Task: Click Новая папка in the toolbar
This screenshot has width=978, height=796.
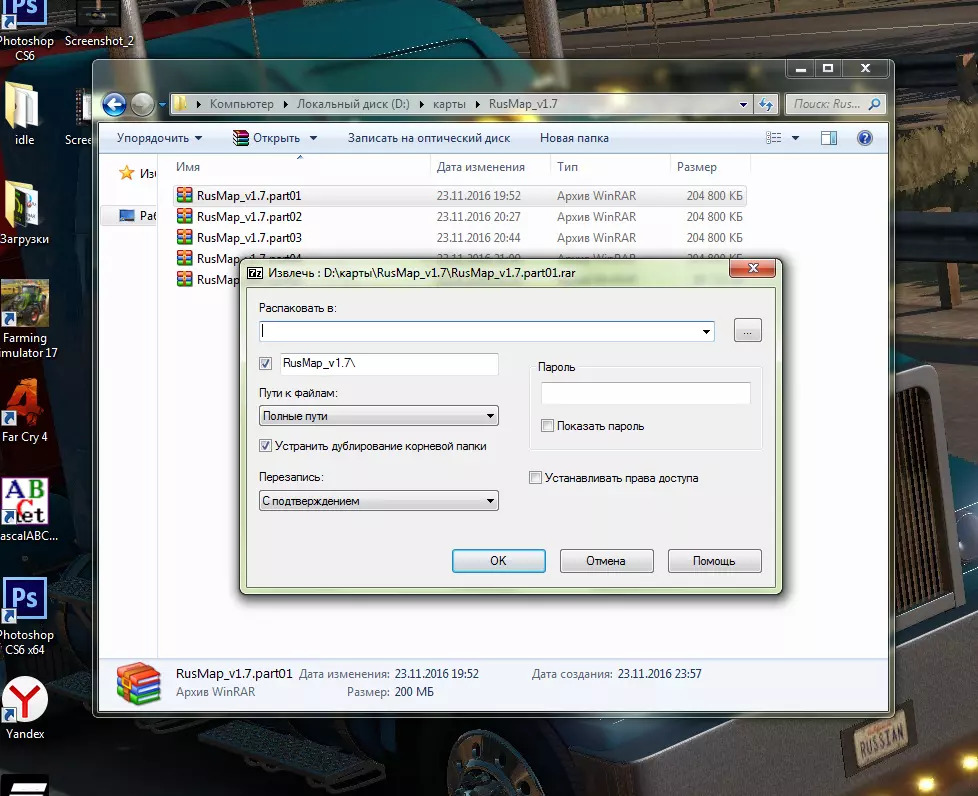Action: pyautogui.click(x=574, y=138)
